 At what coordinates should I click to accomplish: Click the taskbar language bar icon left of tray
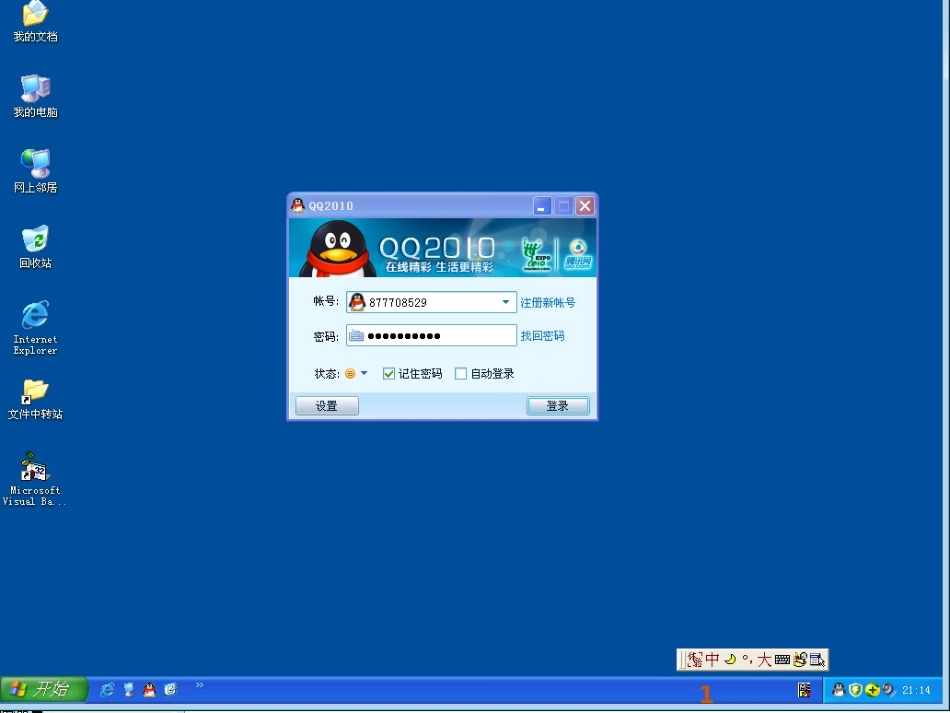tap(804, 689)
